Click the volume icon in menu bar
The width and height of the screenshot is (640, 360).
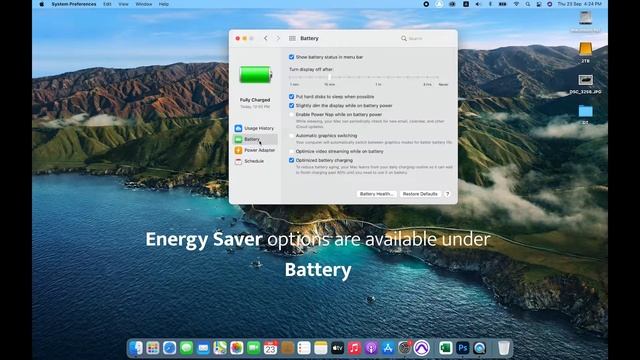pos(478,4)
